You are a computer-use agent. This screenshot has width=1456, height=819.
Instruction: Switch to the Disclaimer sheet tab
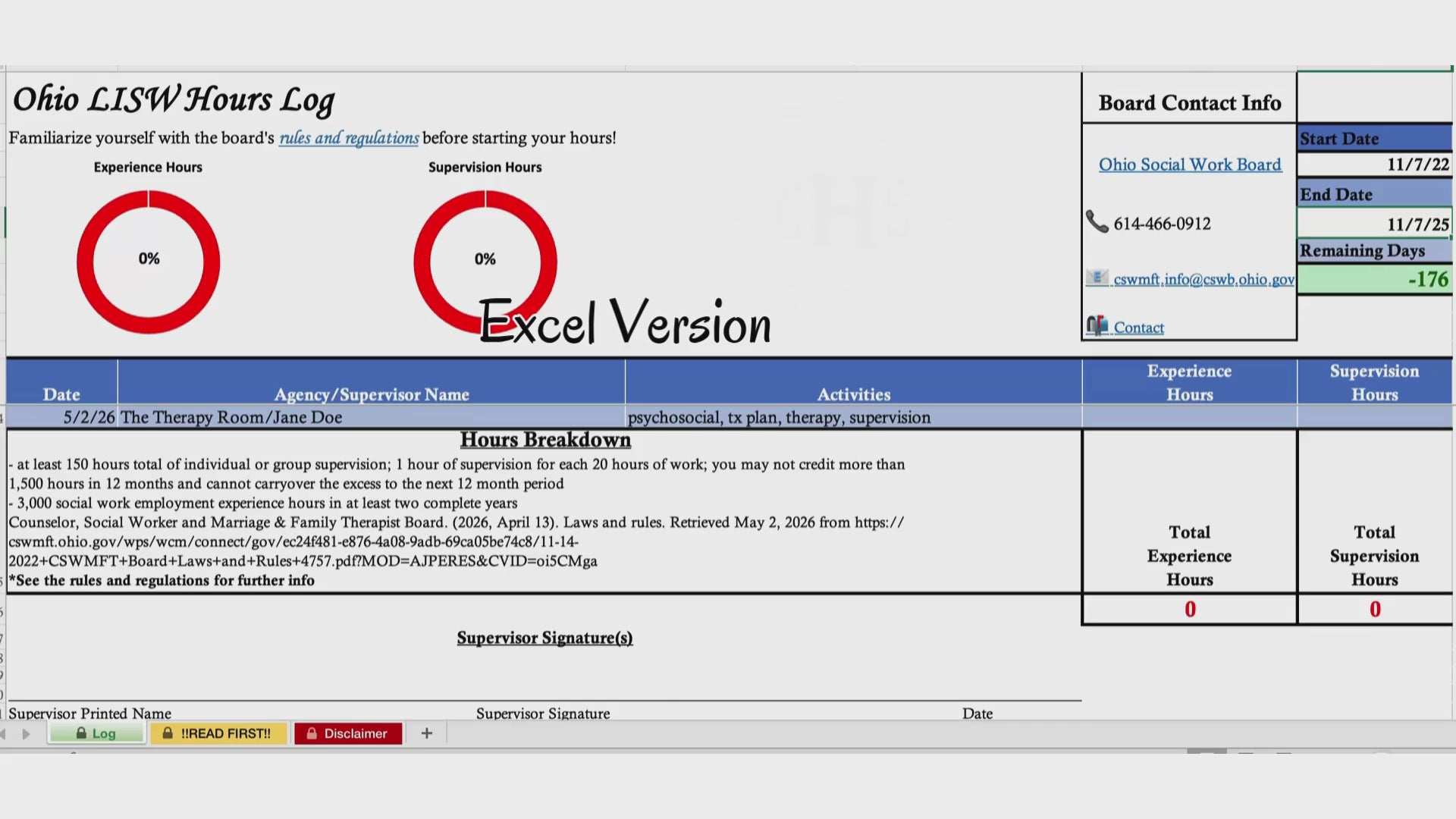(348, 733)
